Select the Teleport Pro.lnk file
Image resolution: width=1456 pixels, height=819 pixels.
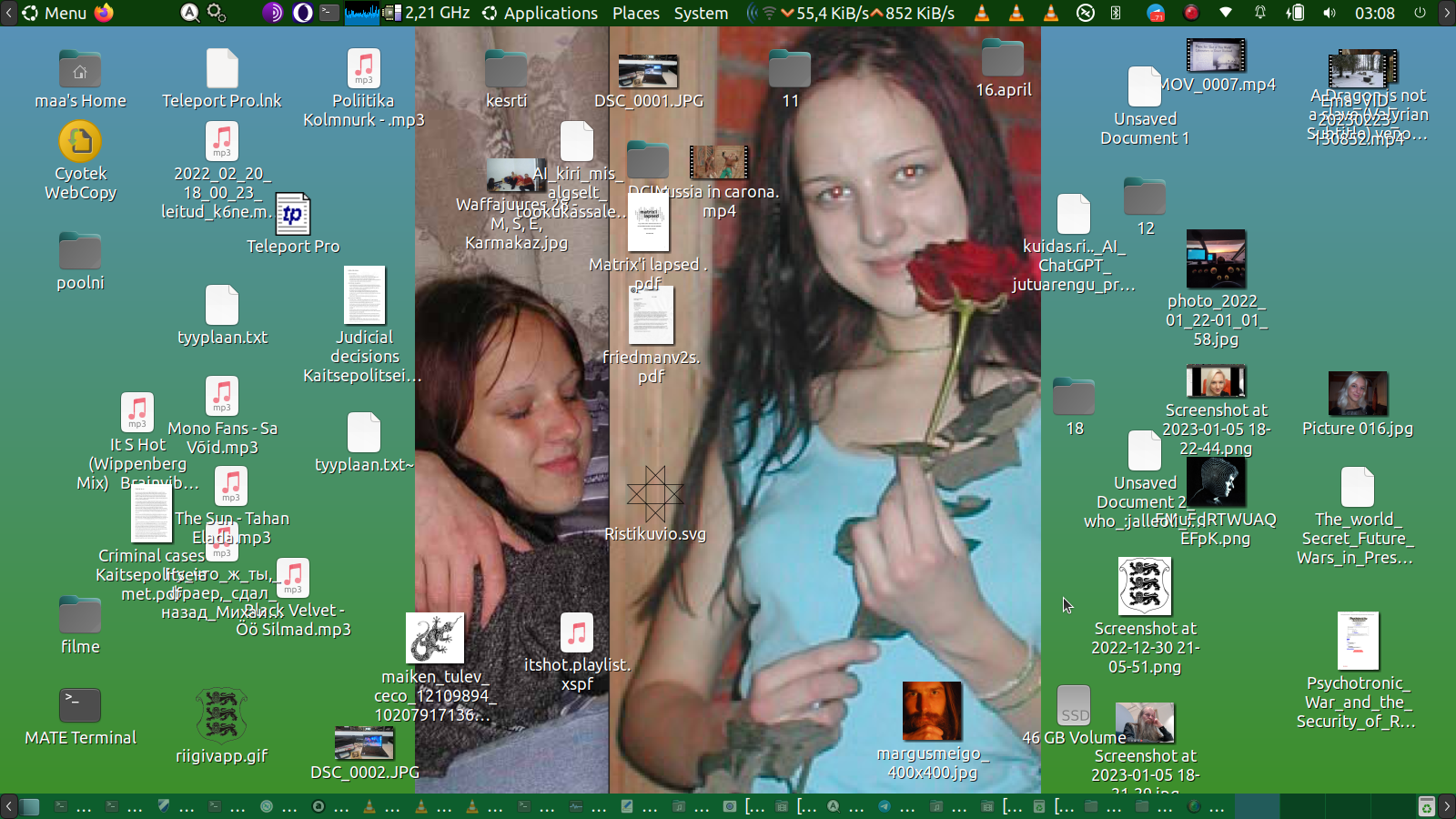coord(222,80)
